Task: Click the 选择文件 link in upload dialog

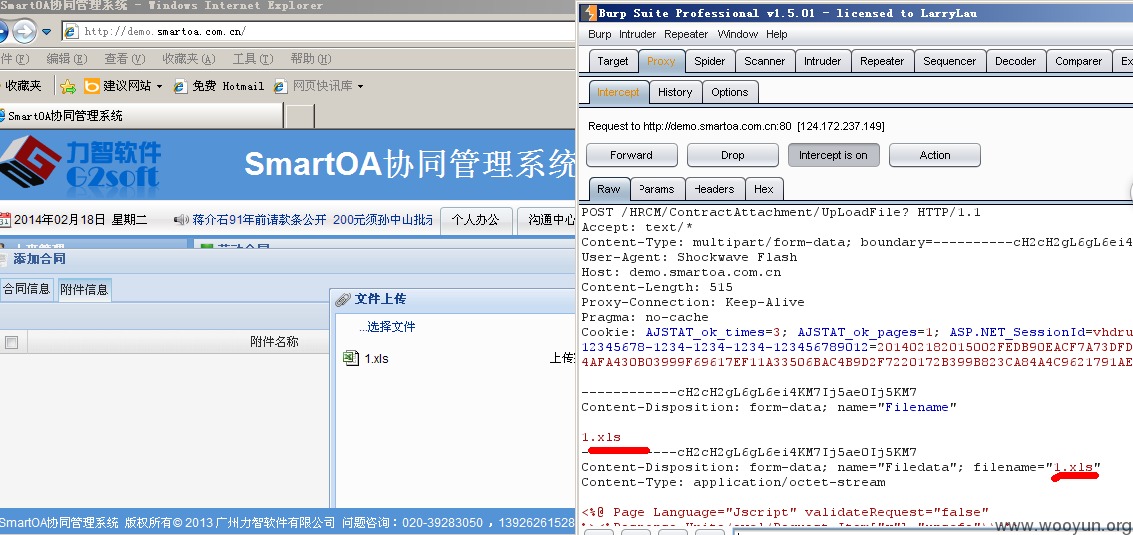Action: coord(387,327)
